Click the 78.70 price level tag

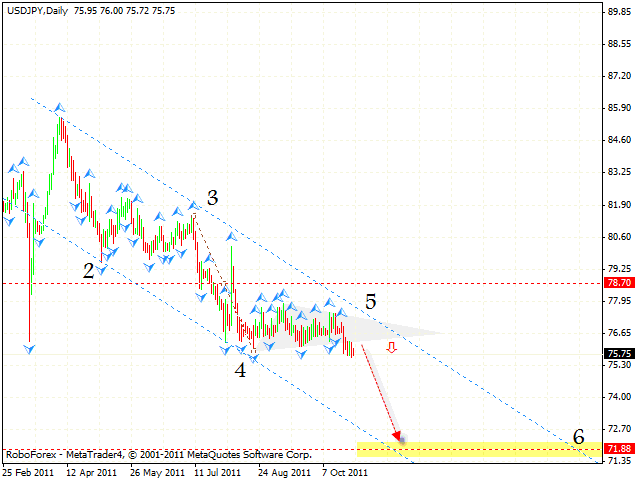(x=620, y=283)
